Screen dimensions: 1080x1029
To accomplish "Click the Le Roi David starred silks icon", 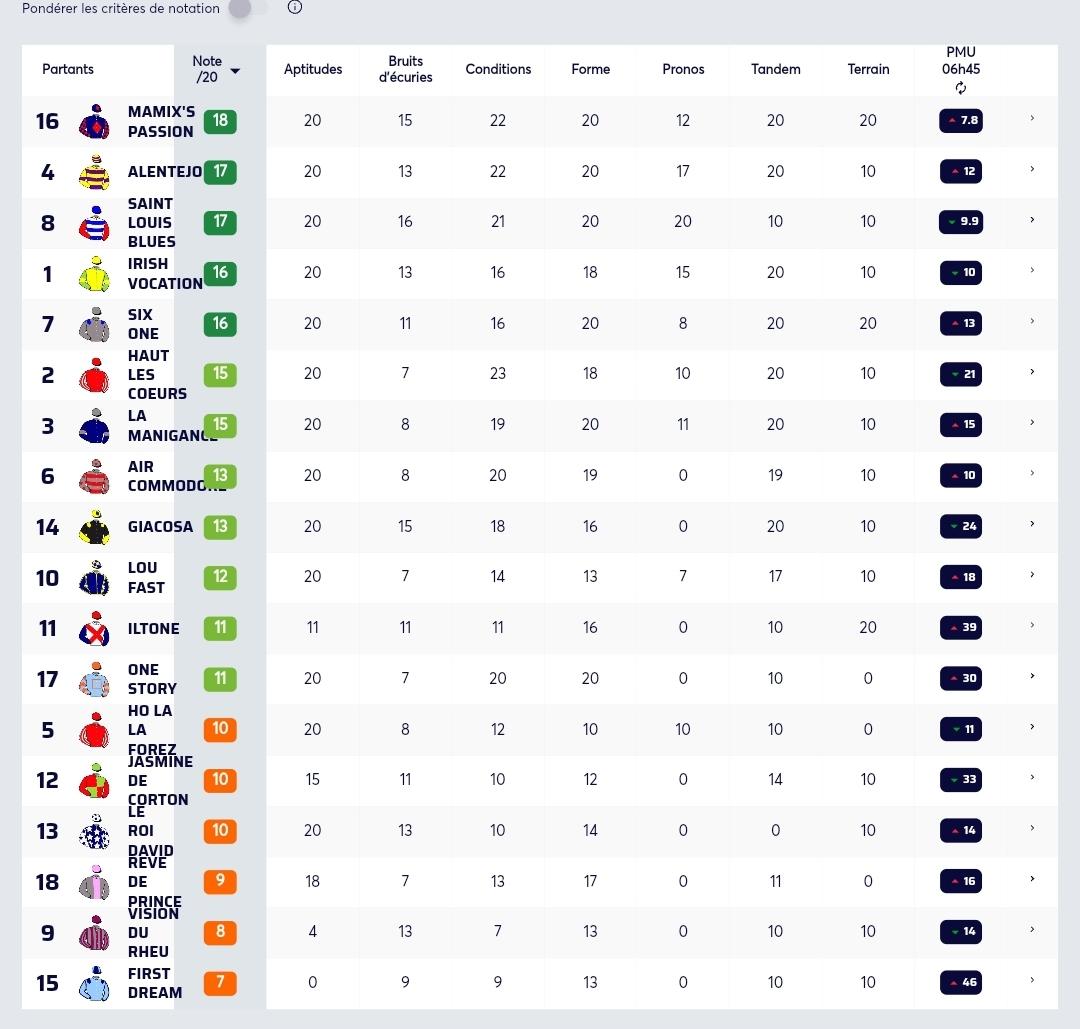I will [94, 831].
